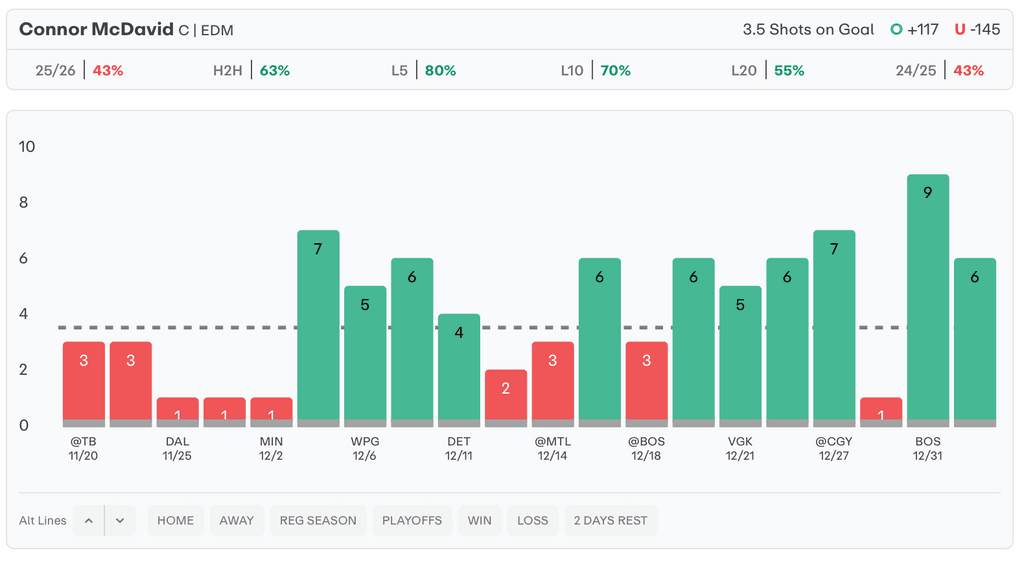1024x563 pixels.
Task: Decrease alt line with down chevron
Action: [x=120, y=520]
